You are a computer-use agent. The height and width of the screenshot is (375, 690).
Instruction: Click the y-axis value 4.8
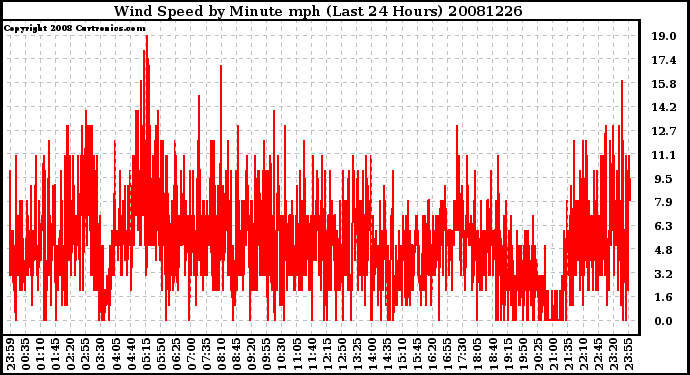pyautogui.click(x=664, y=250)
